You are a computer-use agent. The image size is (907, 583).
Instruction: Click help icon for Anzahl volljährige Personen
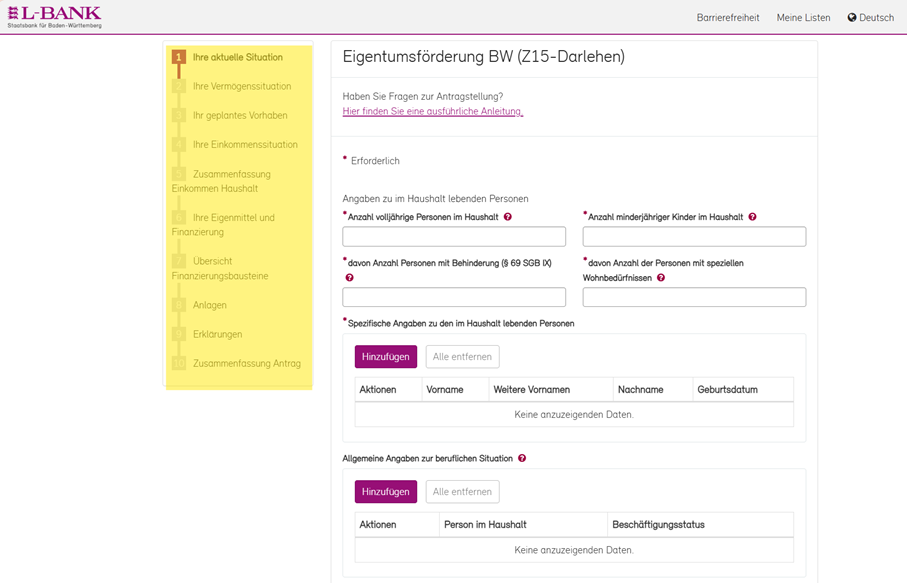click(x=508, y=217)
